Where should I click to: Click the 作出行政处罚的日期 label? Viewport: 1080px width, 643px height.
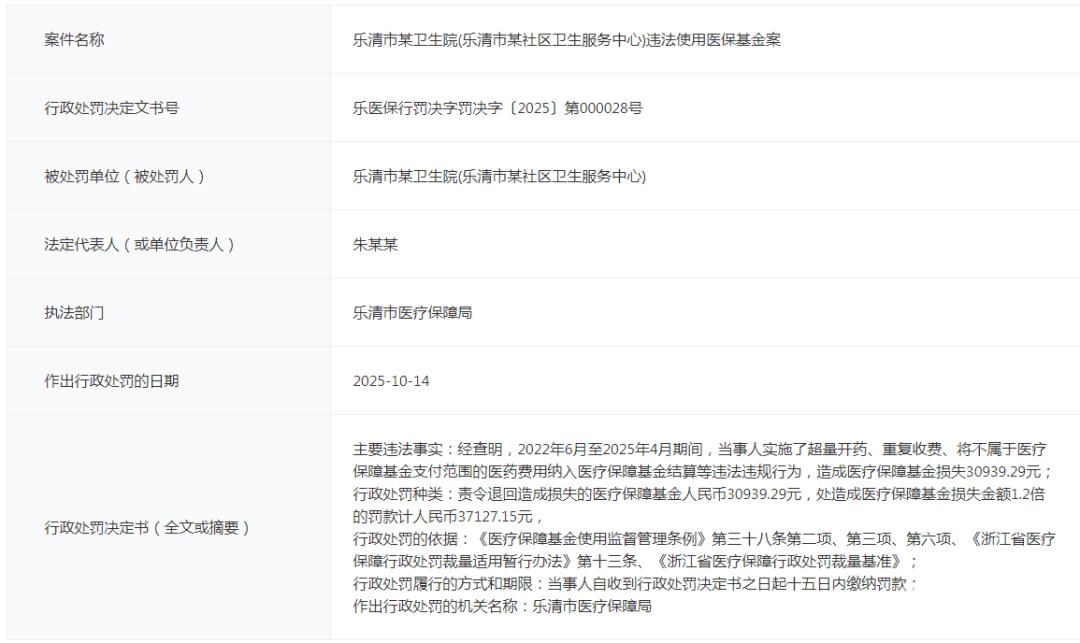112,381
